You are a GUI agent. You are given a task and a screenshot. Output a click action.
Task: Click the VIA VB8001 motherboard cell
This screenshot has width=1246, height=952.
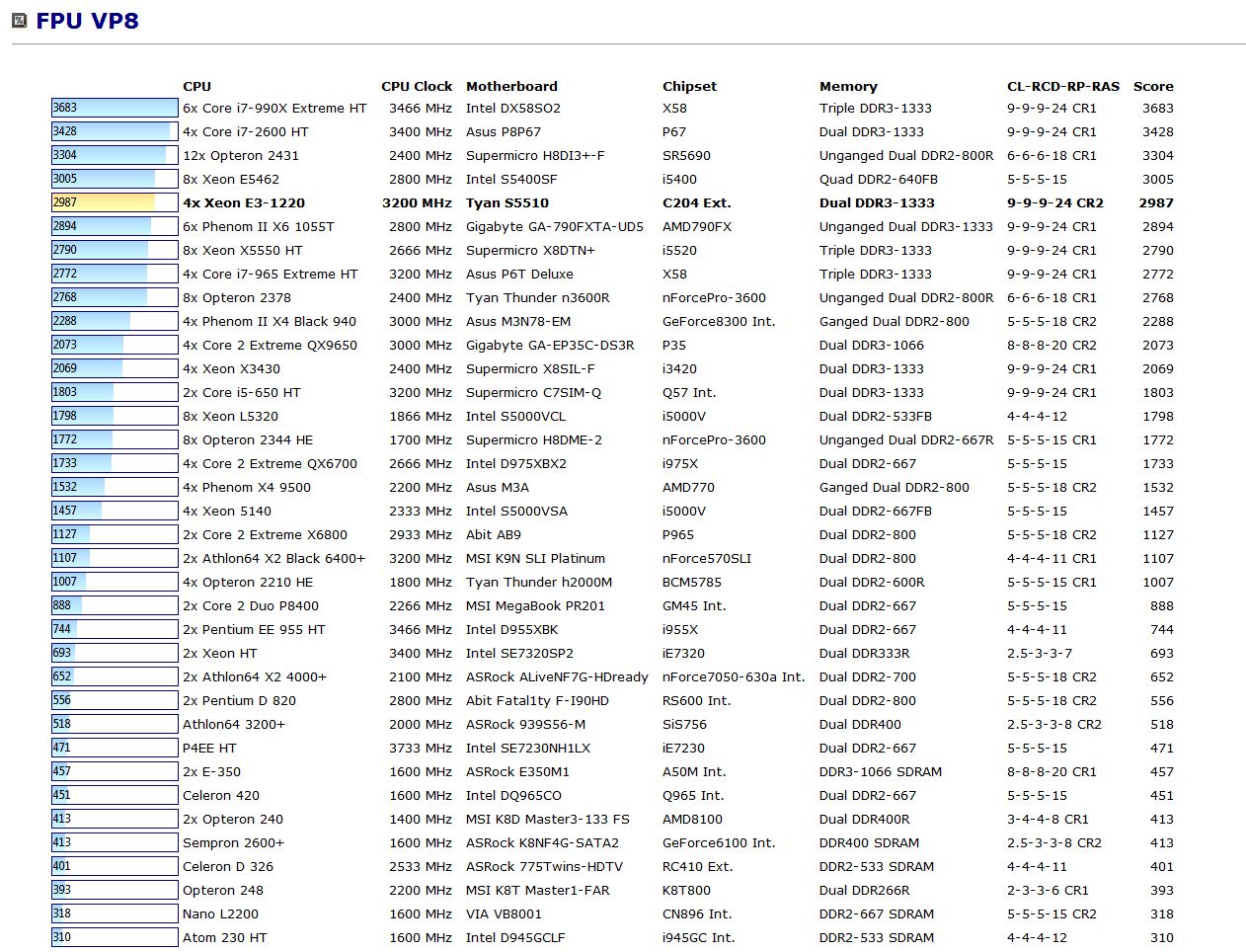(504, 913)
